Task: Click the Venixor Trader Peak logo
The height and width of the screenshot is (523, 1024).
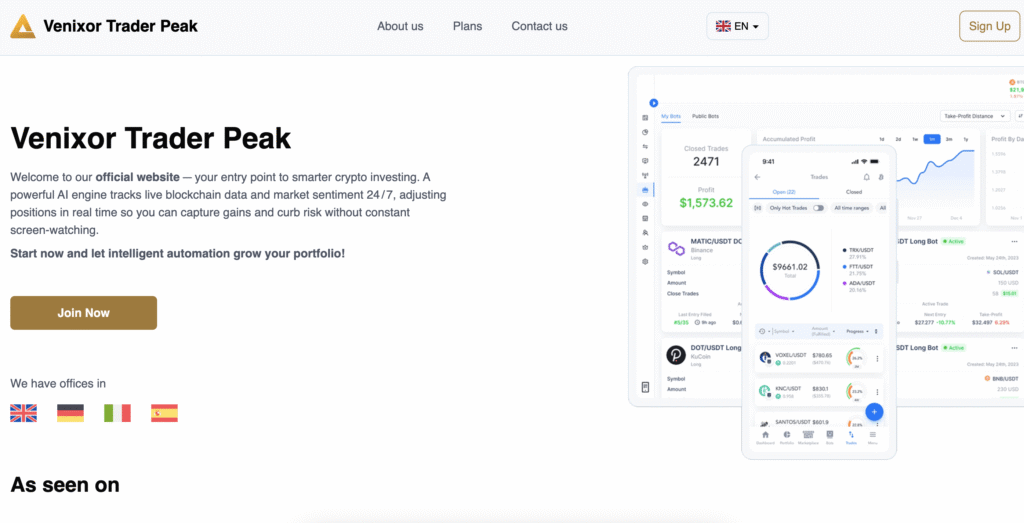Action: (23, 26)
